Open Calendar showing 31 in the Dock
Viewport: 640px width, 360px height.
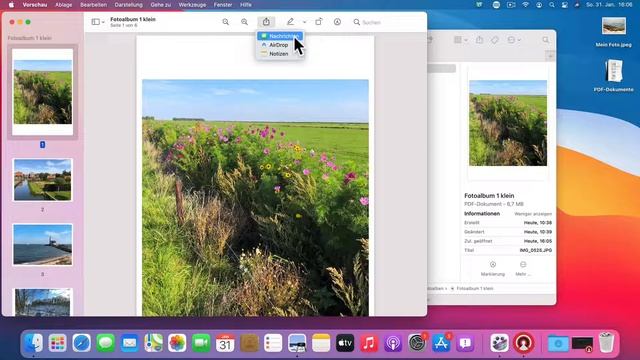(x=225, y=343)
